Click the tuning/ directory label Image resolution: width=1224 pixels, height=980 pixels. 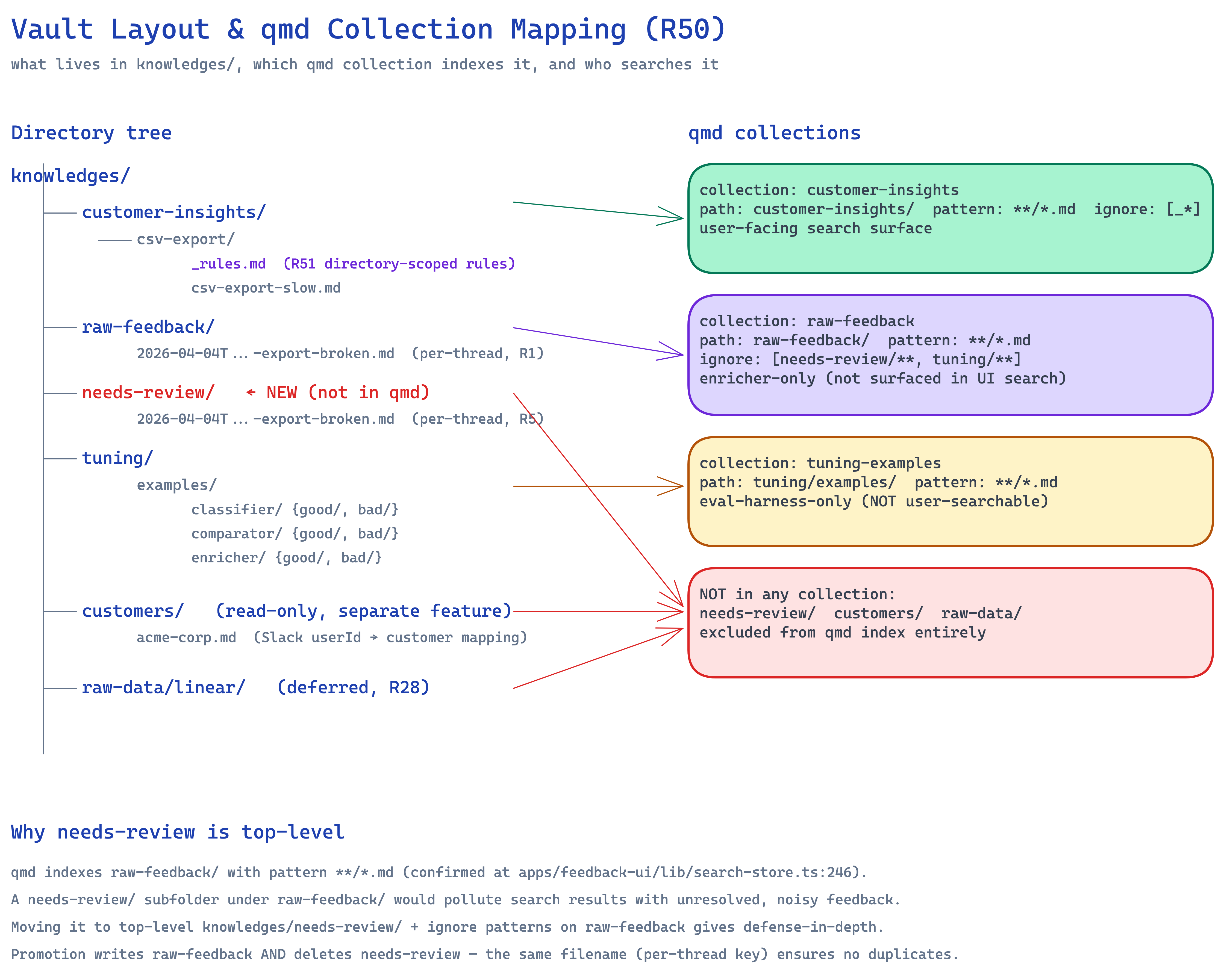tap(117, 458)
